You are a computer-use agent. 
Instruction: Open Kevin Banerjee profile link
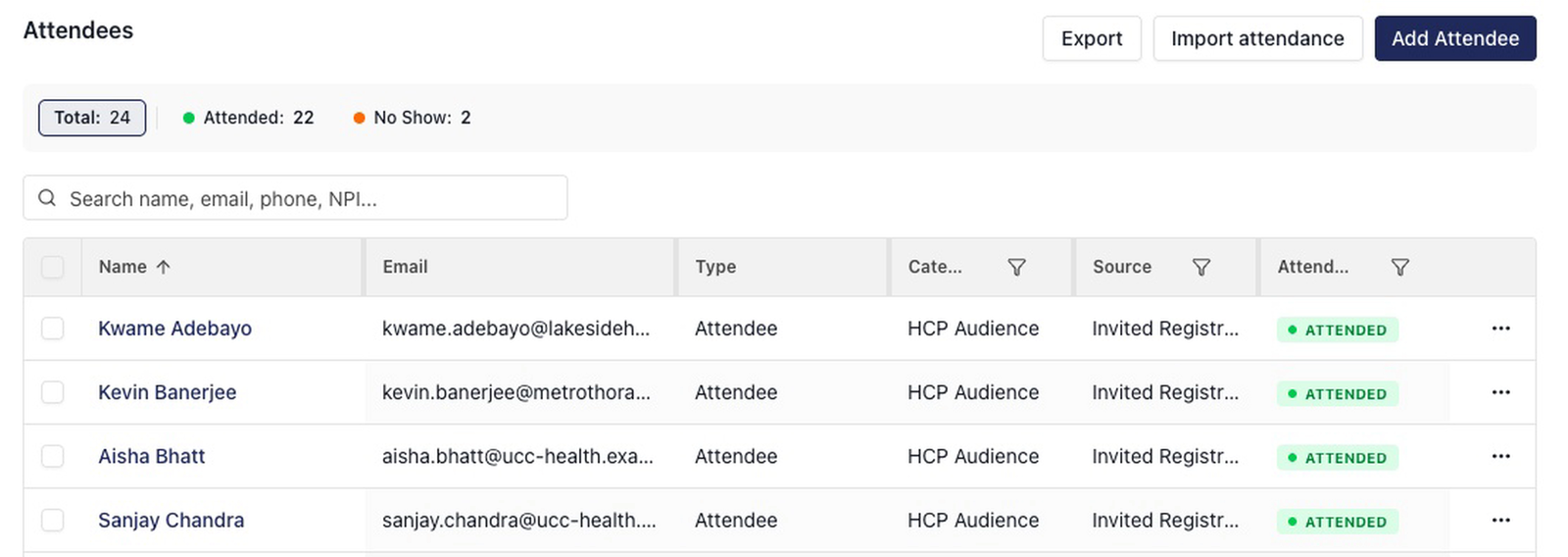pyautogui.click(x=167, y=392)
